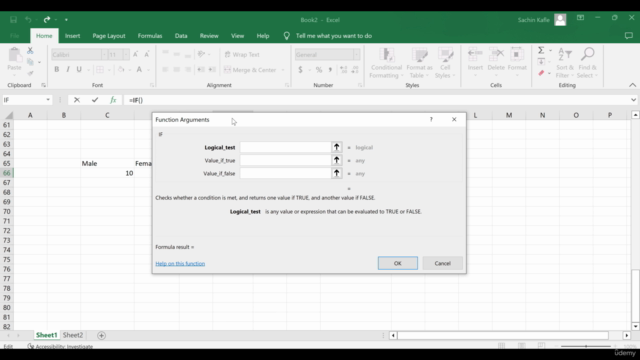
Task: Open the Help on this function link
Action: (x=180, y=264)
